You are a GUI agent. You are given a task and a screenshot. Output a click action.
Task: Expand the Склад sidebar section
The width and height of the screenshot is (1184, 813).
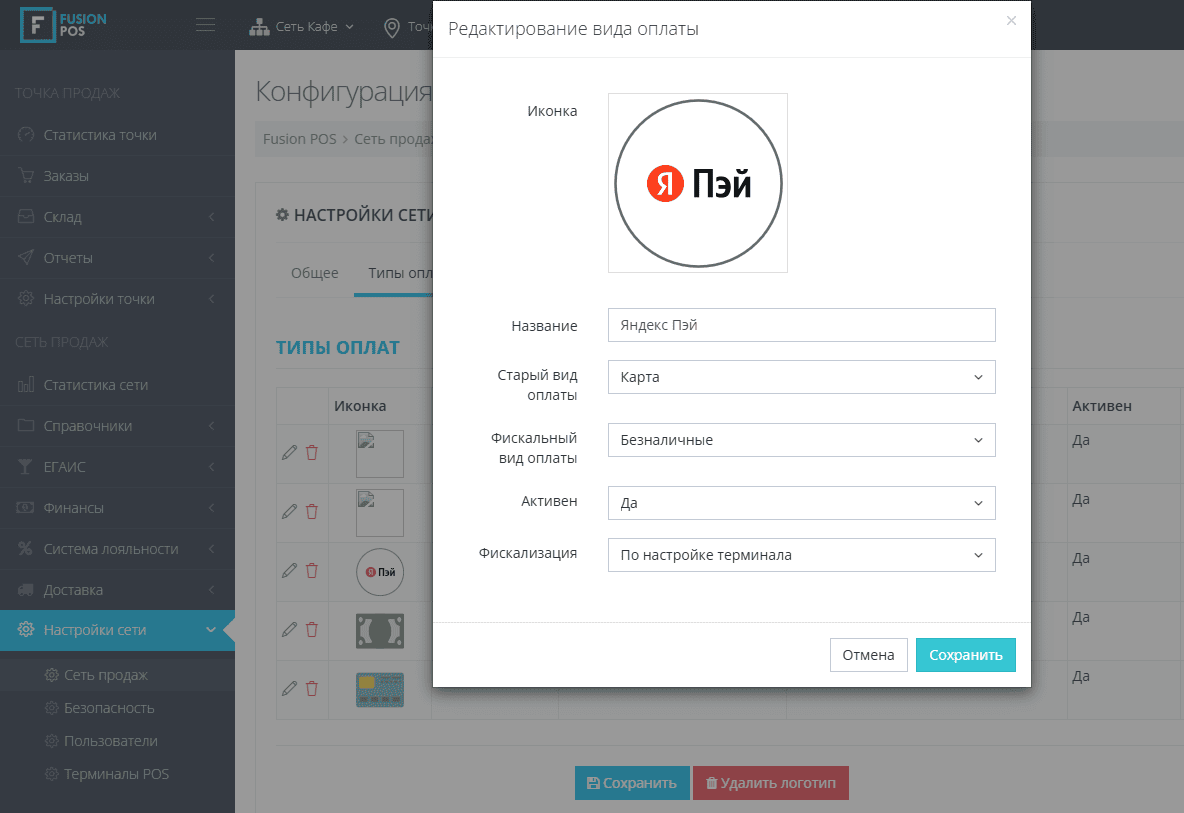(x=117, y=217)
